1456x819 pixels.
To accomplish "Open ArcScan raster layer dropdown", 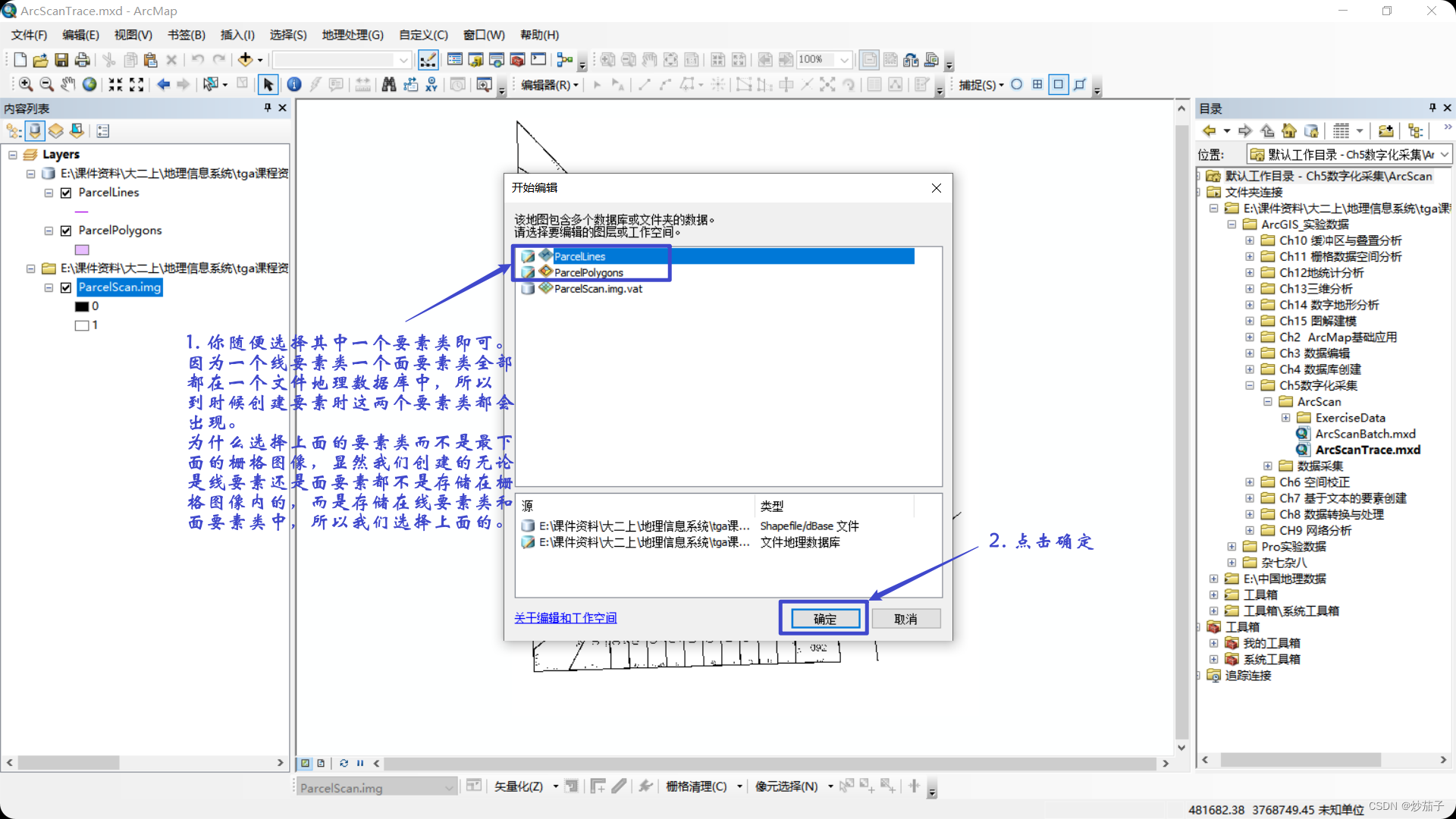I will (449, 788).
